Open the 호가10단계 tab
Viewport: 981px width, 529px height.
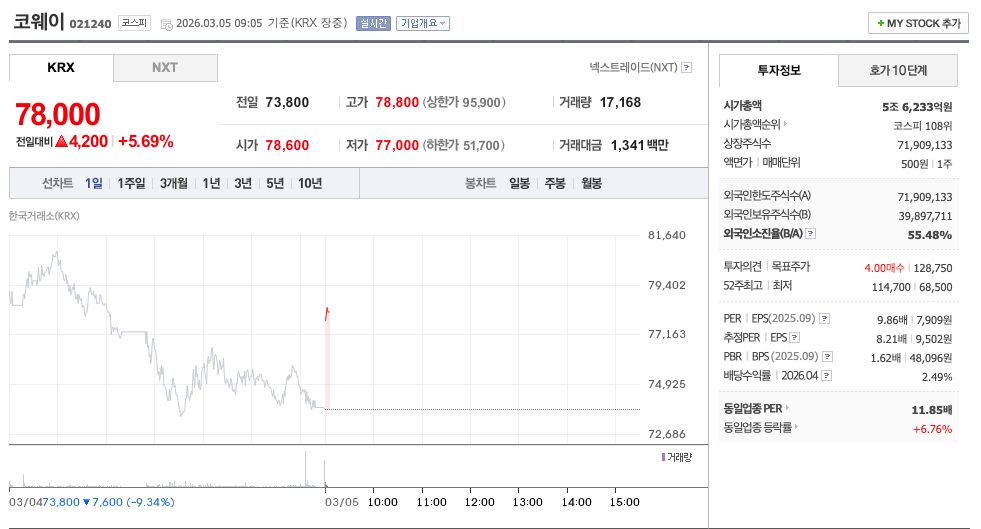[x=898, y=70]
